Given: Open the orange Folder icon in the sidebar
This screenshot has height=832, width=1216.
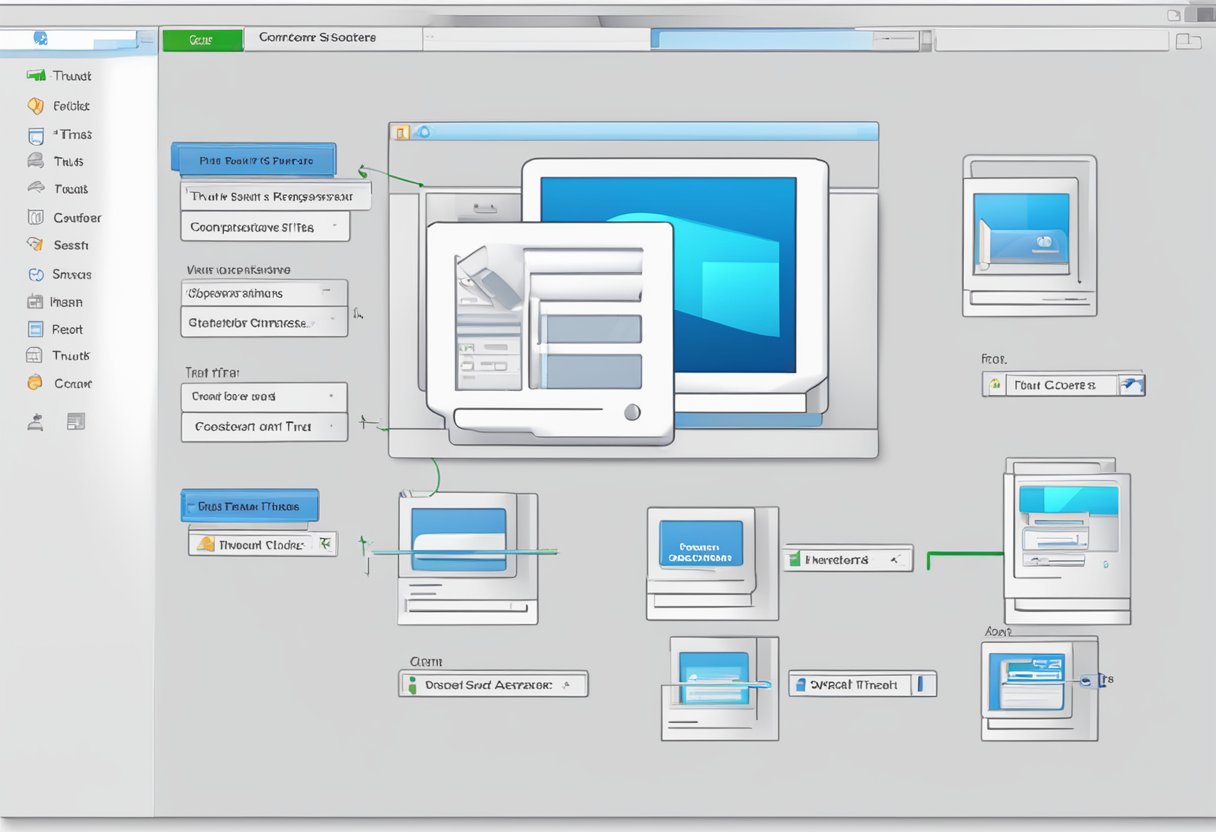Looking at the screenshot, I should tap(36, 105).
